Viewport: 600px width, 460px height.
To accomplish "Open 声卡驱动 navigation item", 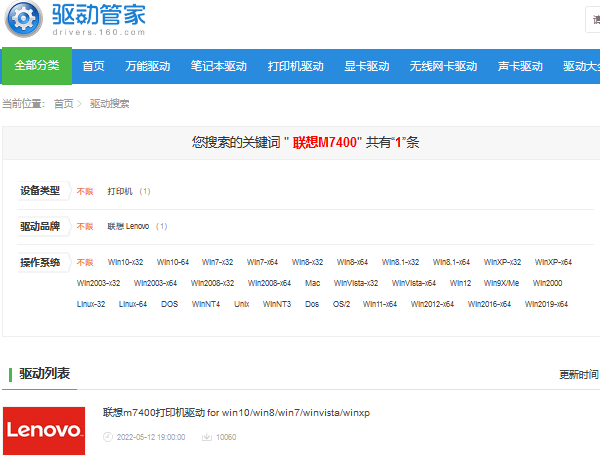I will tap(520, 66).
